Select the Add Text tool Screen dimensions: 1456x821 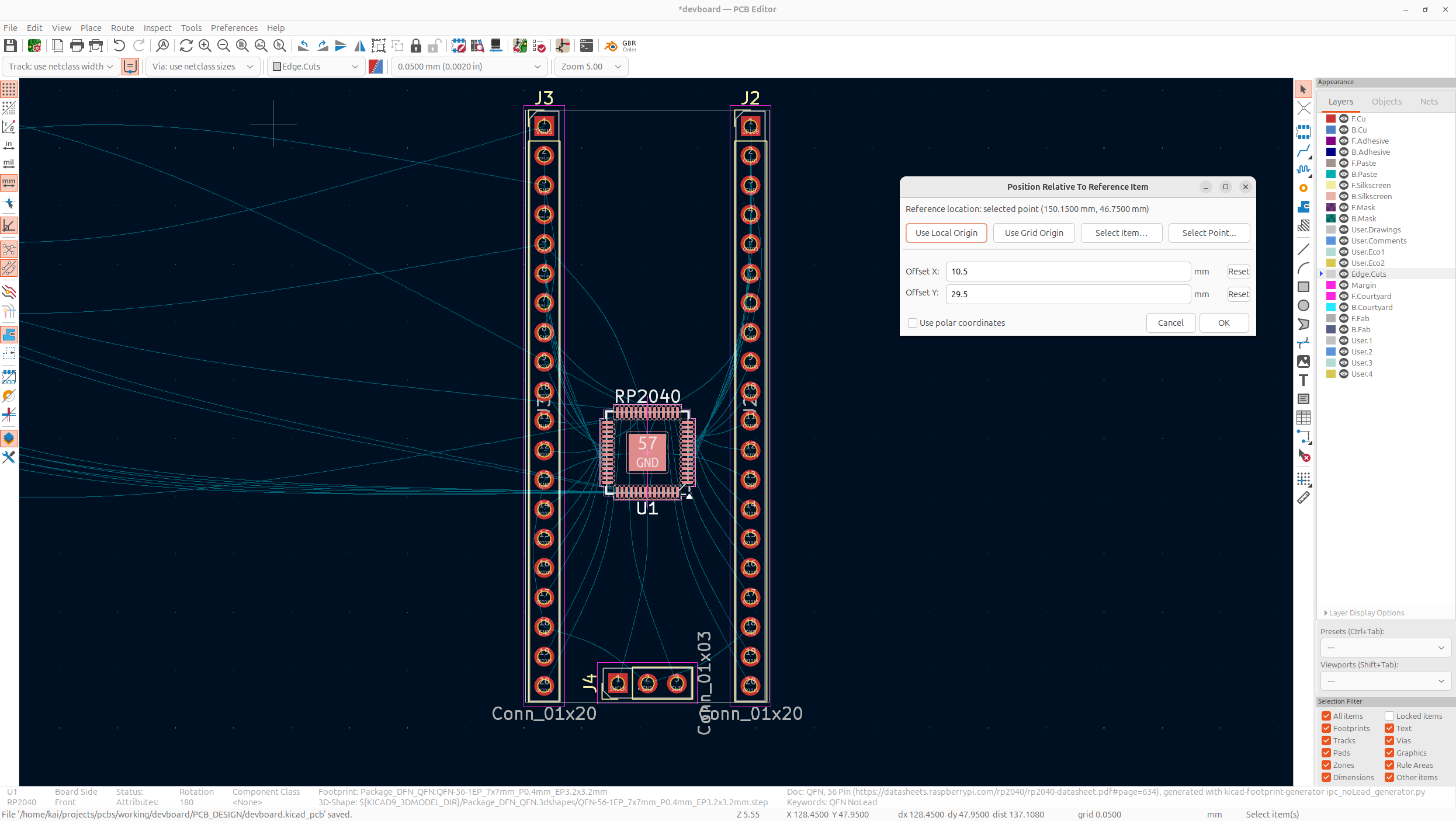[1303, 380]
